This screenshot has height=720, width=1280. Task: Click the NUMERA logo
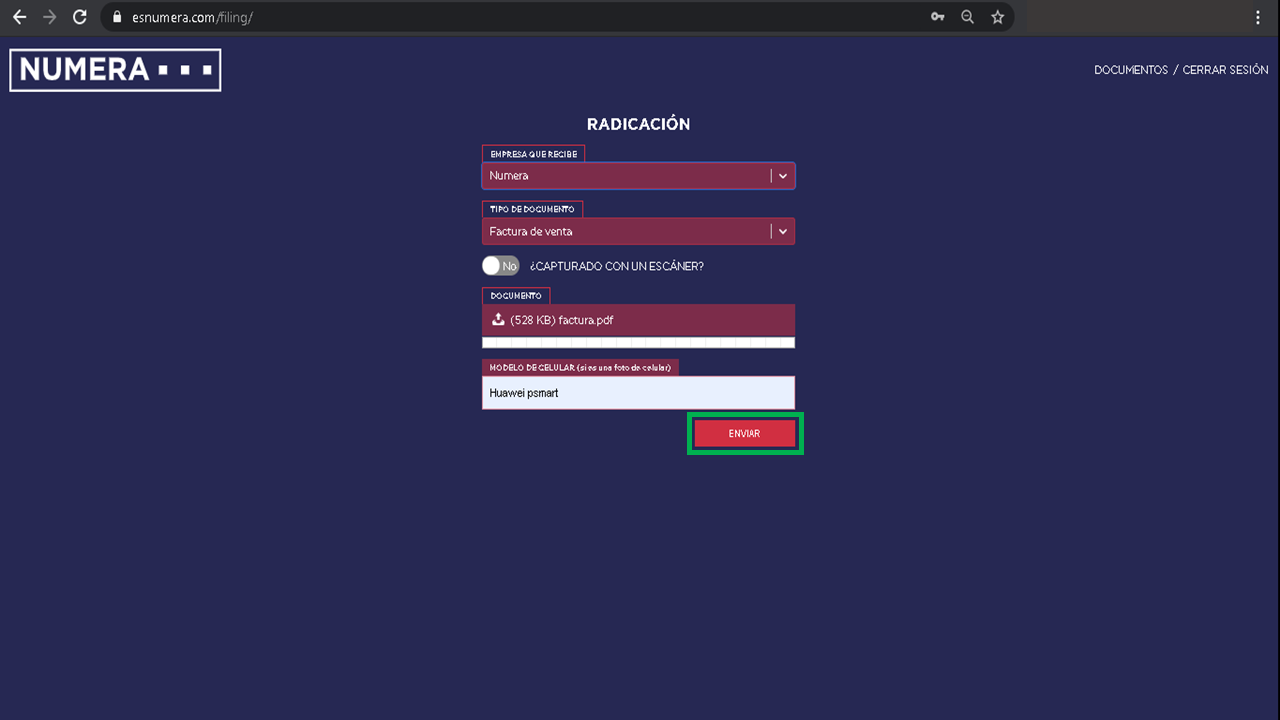pyautogui.click(x=115, y=70)
